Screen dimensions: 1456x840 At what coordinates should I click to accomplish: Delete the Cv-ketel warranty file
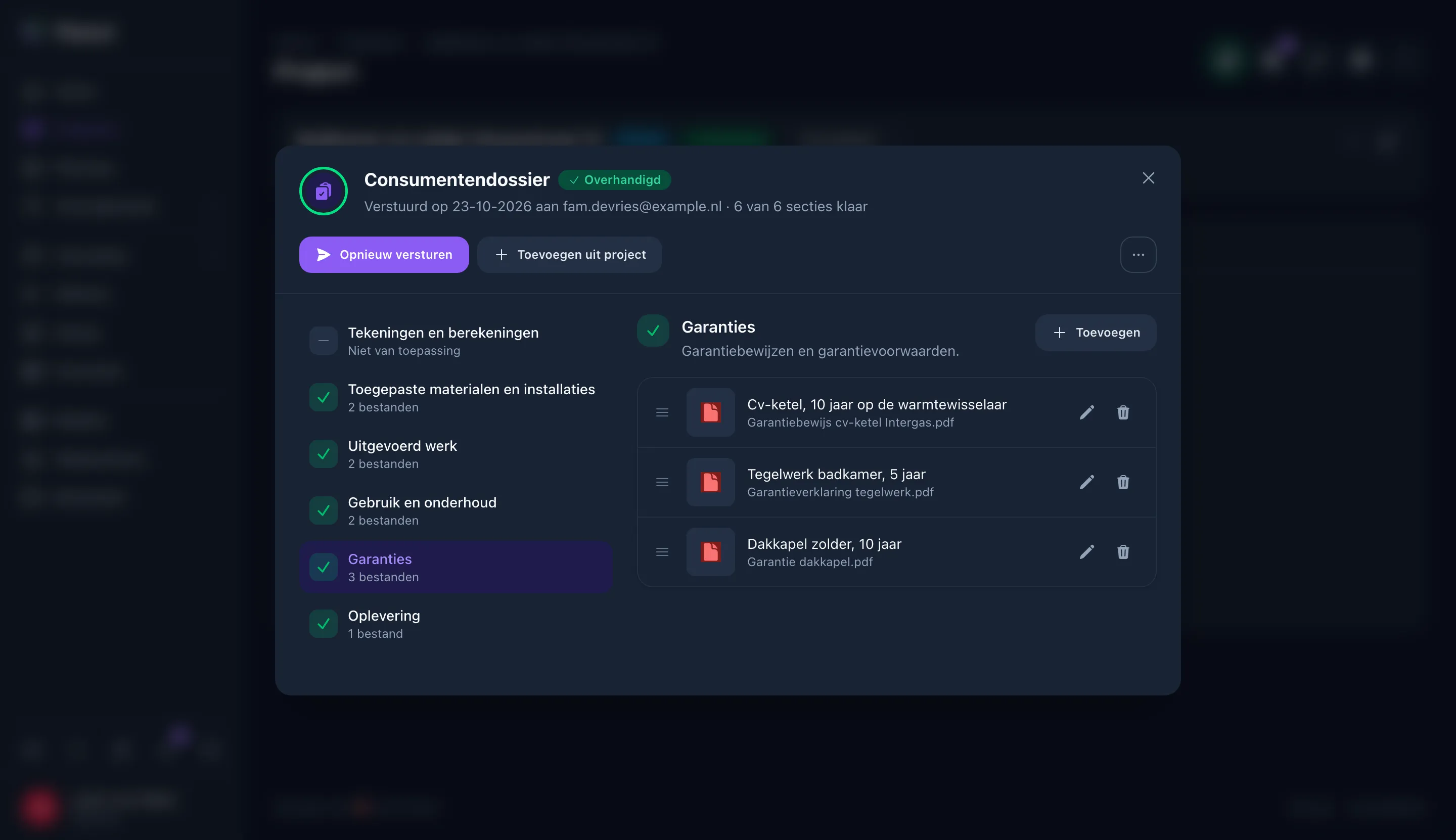[1123, 412]
